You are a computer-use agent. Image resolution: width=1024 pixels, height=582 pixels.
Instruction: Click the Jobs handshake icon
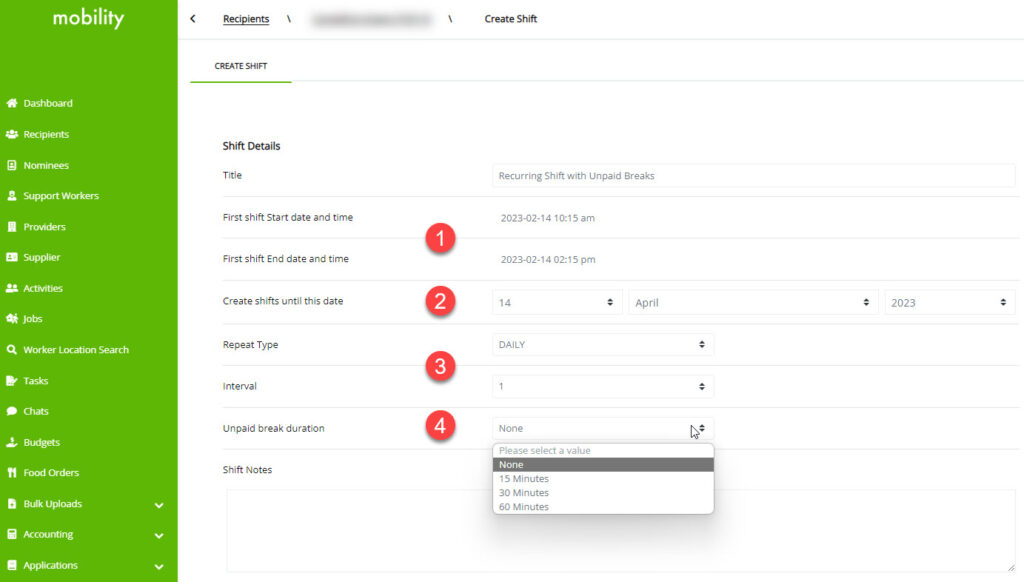12,319
